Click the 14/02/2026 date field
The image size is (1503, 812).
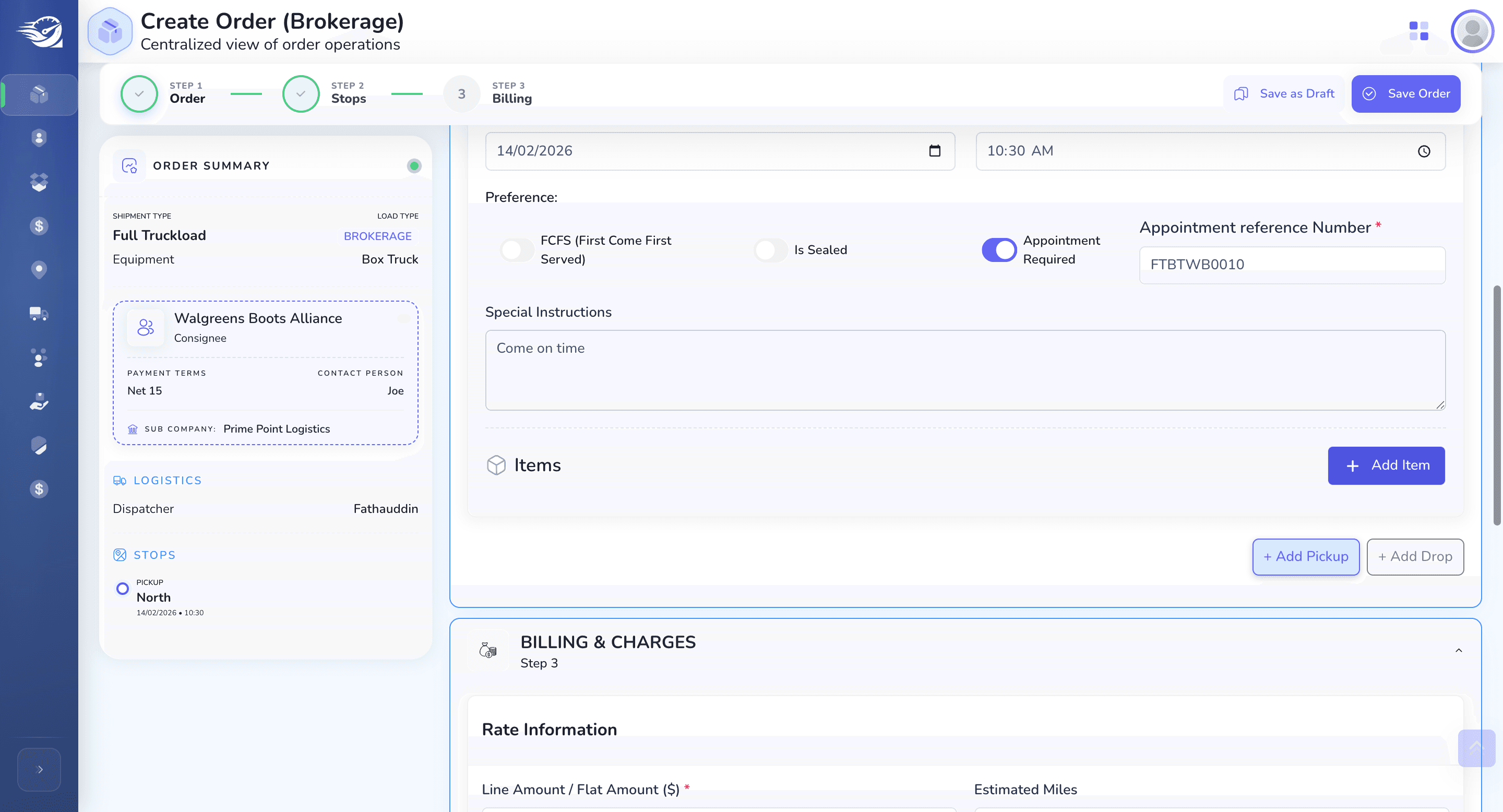tap(720, 151)
